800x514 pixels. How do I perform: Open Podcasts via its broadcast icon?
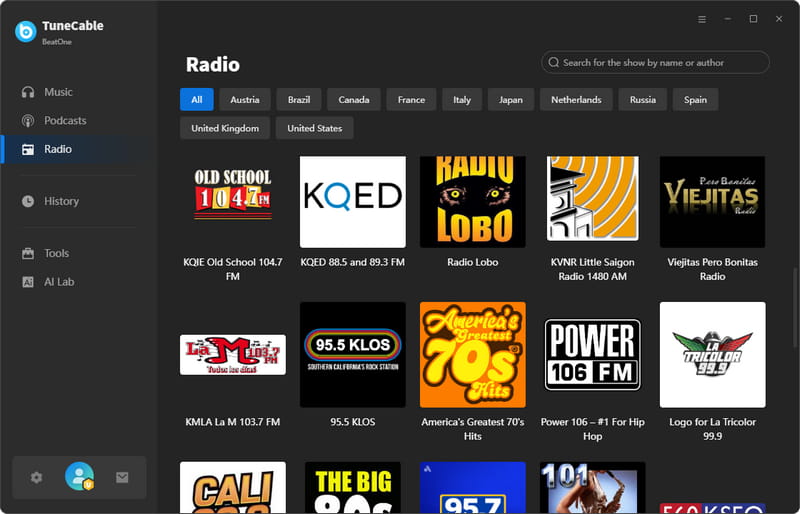tap(28, 120)
